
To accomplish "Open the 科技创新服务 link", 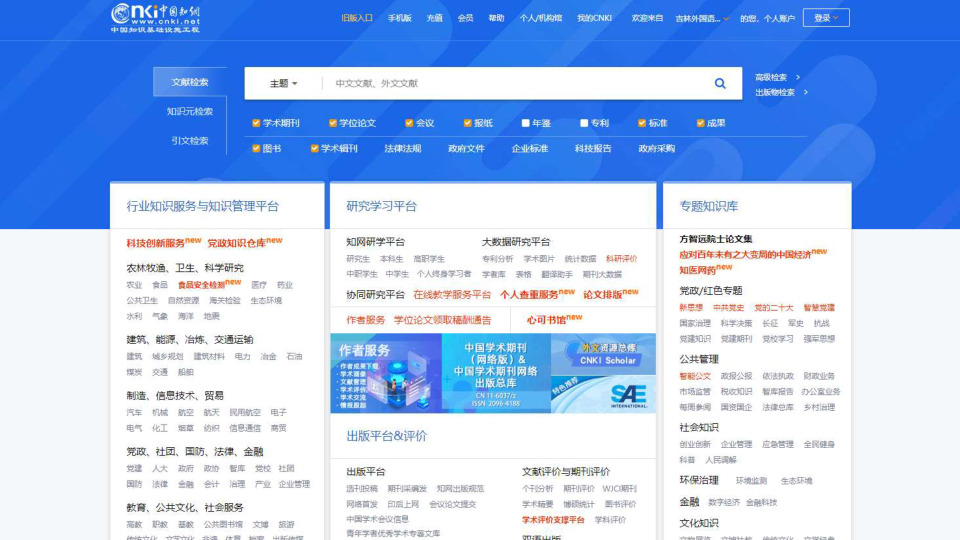I will click(156, 243).
